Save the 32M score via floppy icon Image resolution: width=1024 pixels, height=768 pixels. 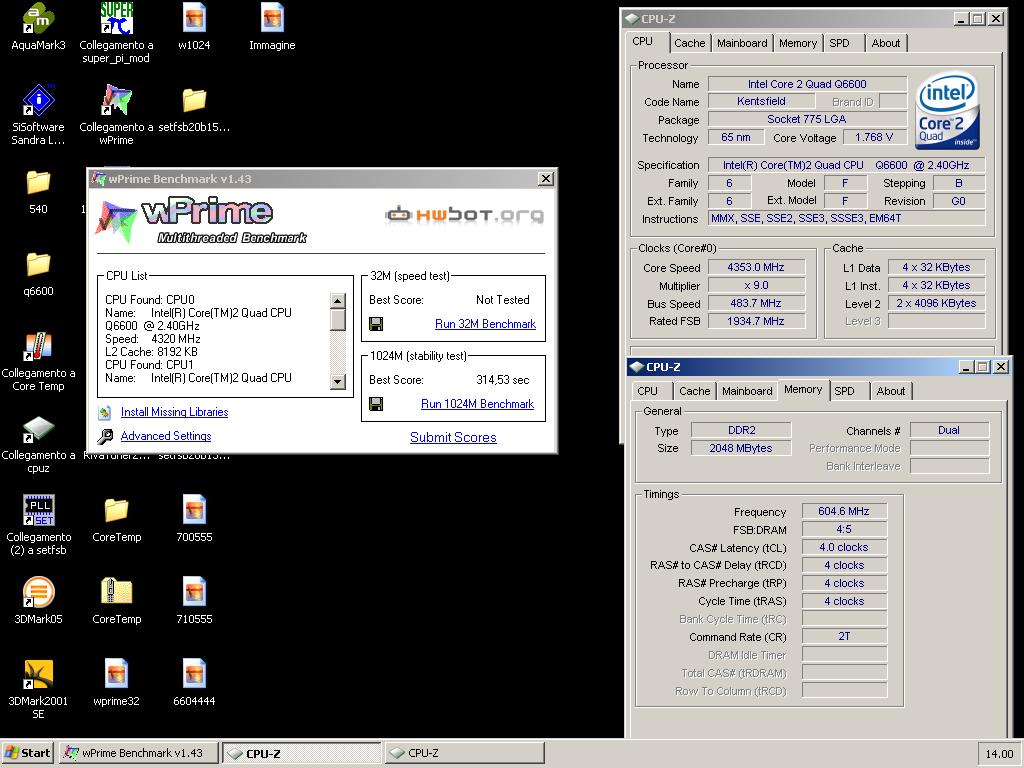[x=376, y=324]
